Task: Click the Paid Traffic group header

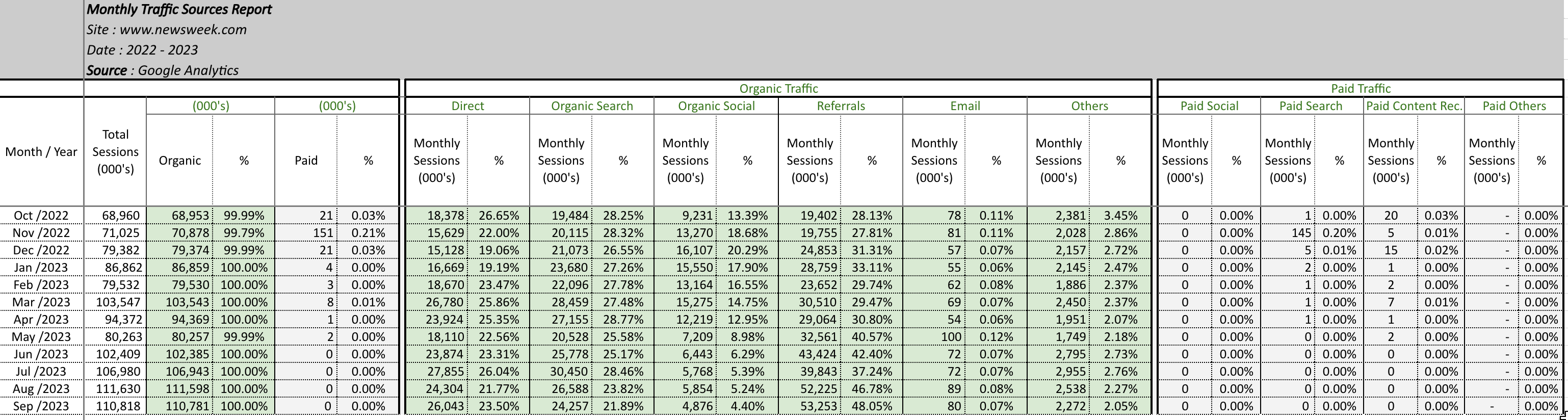Action: [1361, 88]
